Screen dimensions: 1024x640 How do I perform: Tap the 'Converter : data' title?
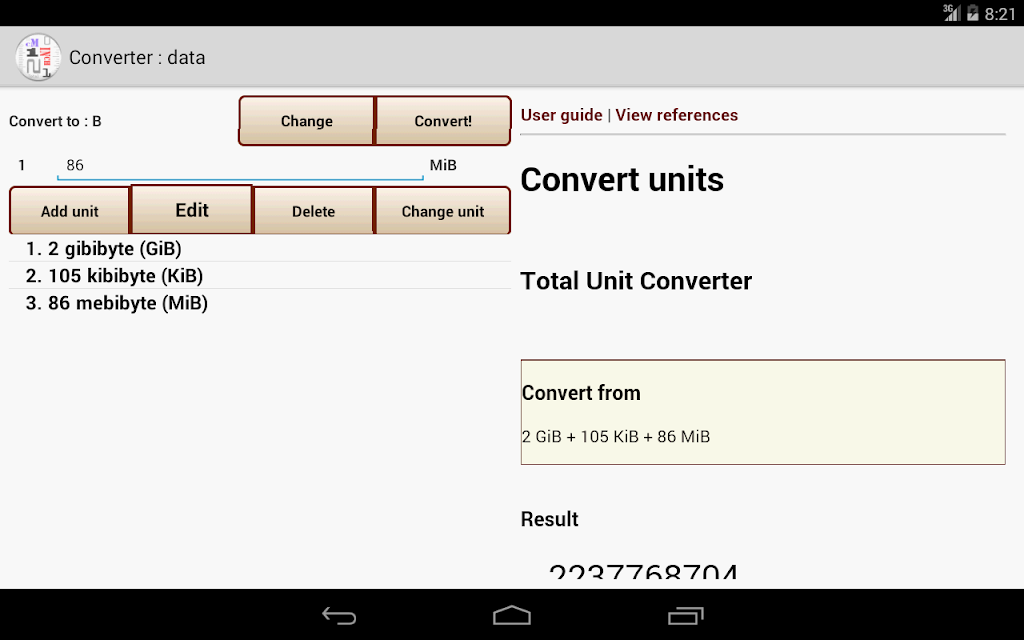137,57
